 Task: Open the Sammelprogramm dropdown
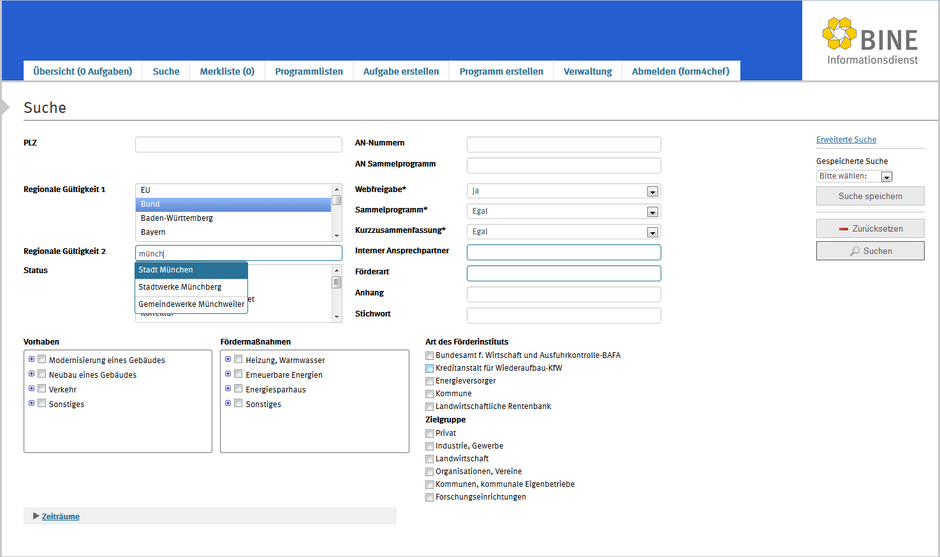564,212
